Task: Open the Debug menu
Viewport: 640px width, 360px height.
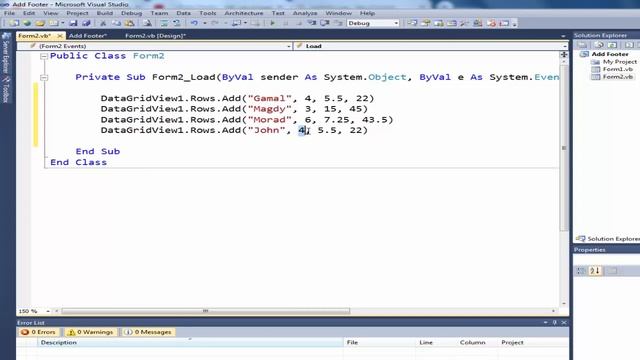Action: (x=131, y=13)
